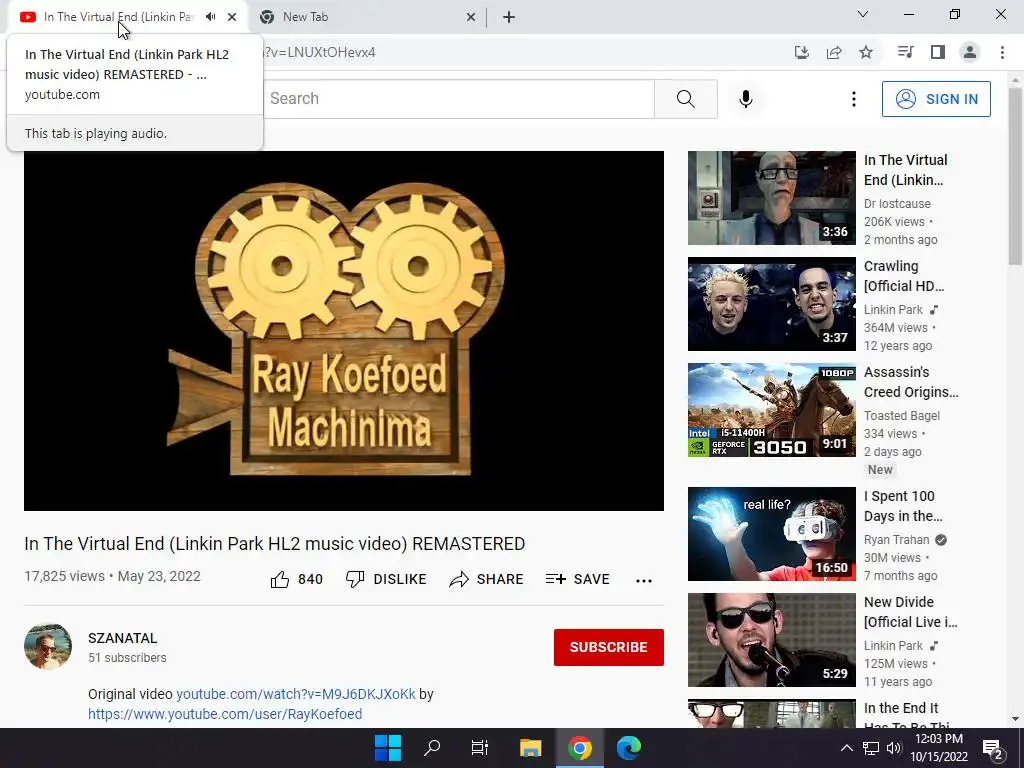Open YouTube settings three-dot menu beside Sign In

(854, 99)
